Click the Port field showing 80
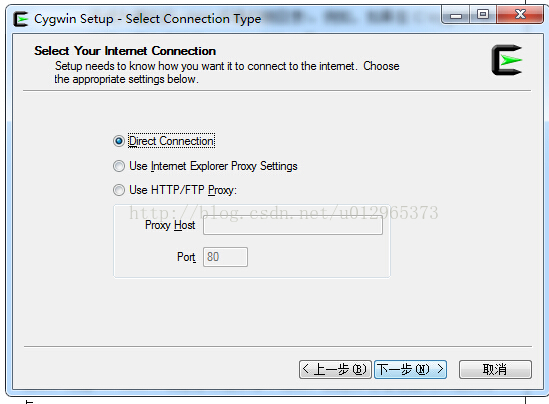Viewport: 549px width, 404px height. coord(225,257)
